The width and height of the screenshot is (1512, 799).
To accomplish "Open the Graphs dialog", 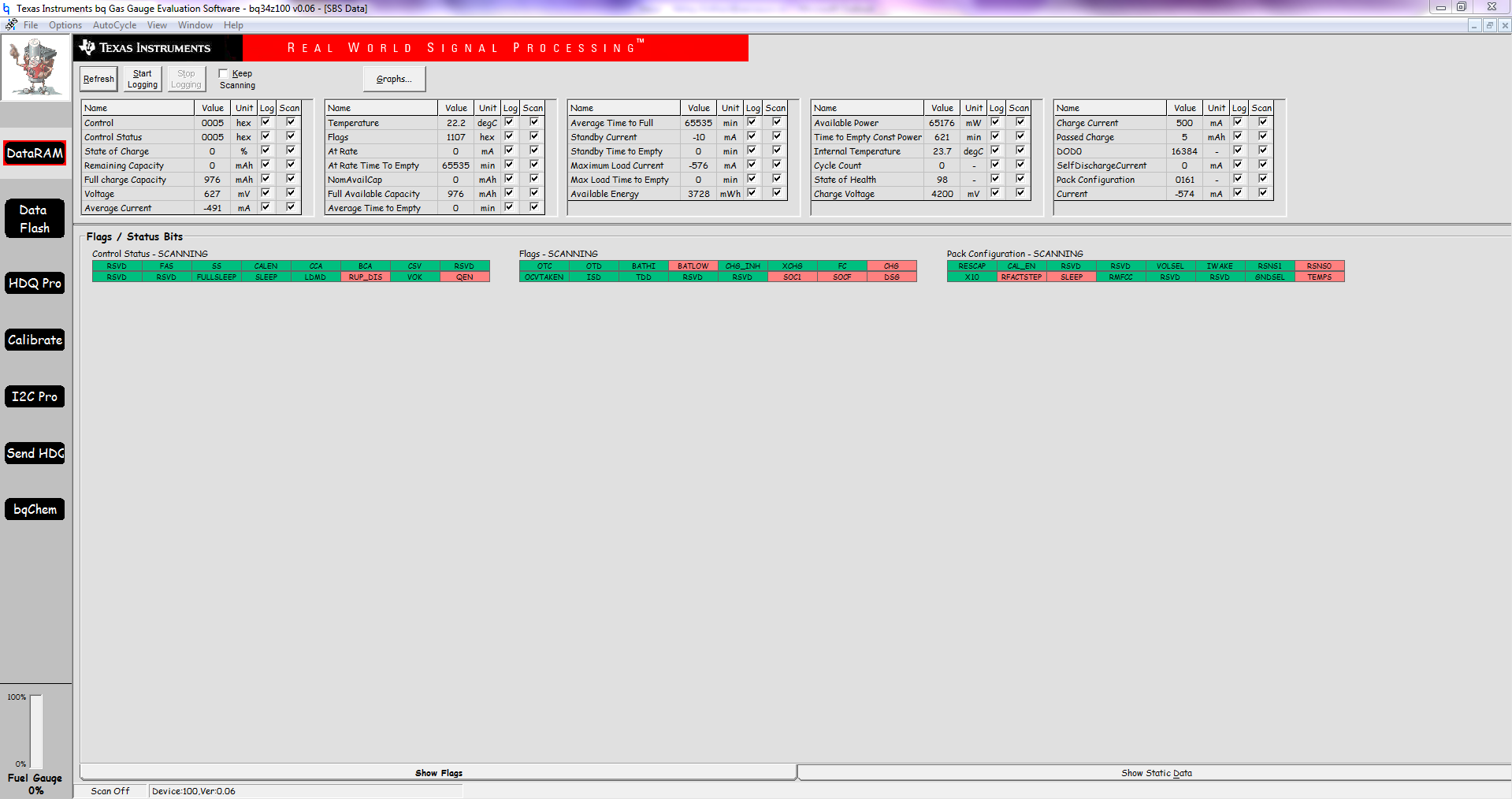I will pos(394,79).
